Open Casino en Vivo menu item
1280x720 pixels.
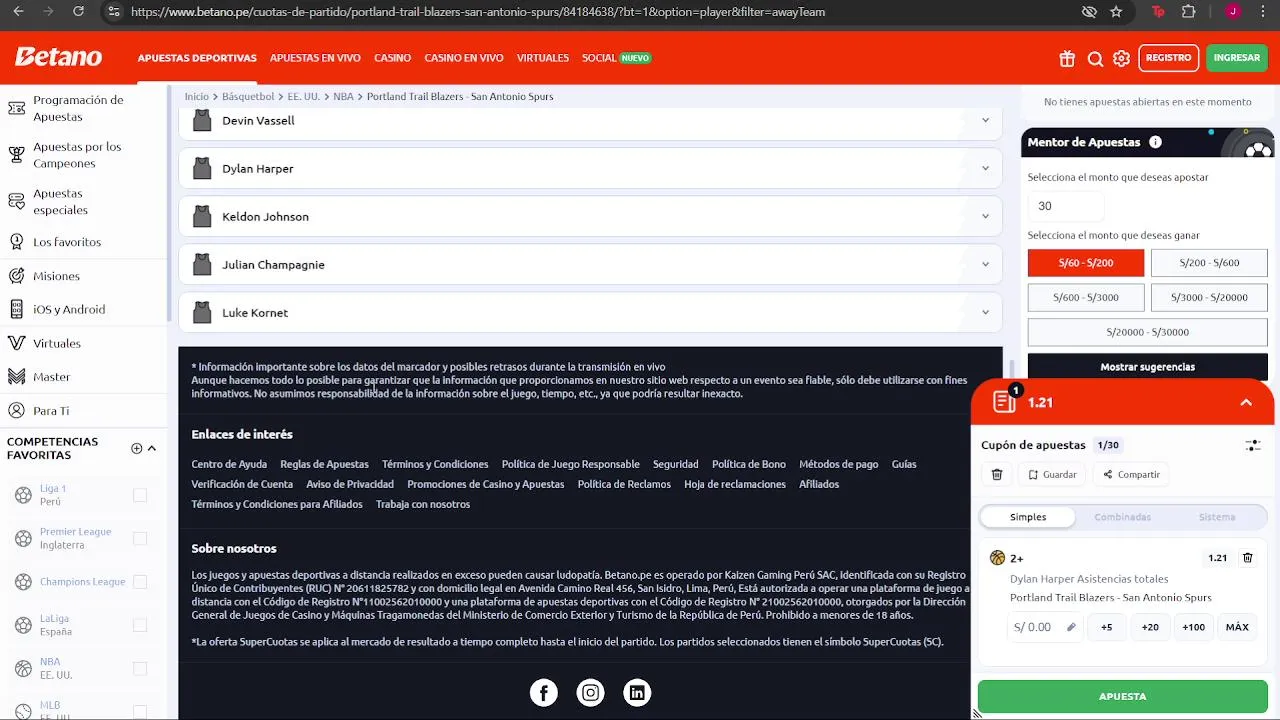[464, 58]
